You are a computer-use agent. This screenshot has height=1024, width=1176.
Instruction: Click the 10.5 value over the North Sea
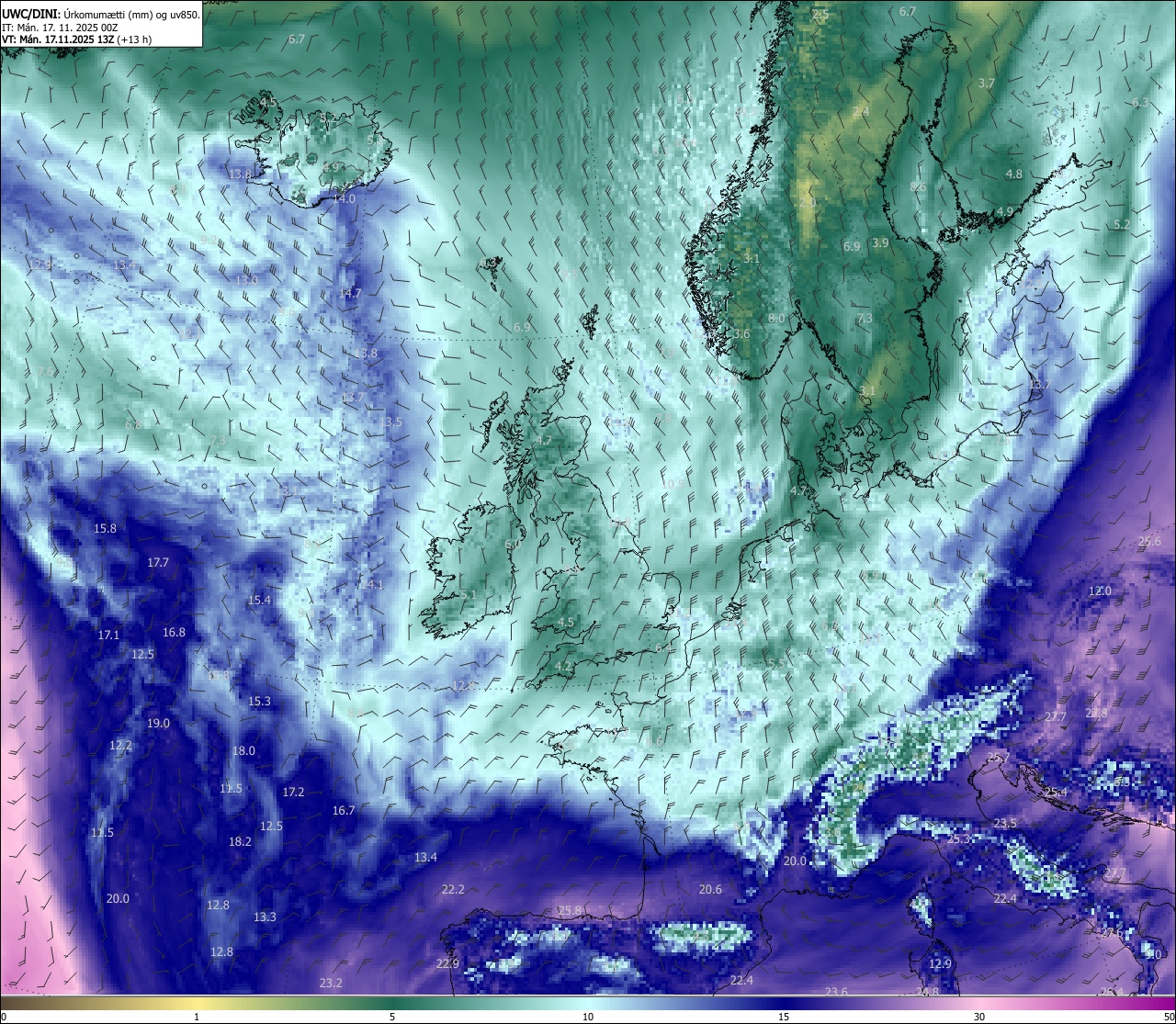(x=673, y=485)
